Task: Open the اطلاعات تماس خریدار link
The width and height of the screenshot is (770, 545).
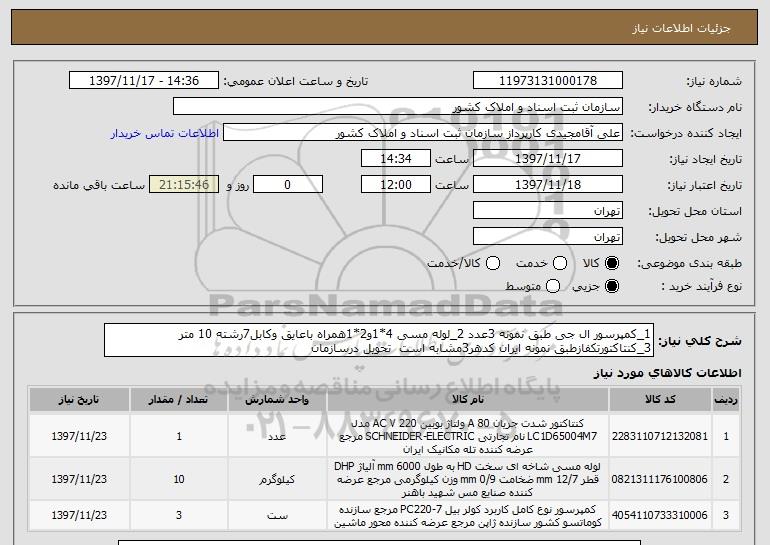Action: 165,133
